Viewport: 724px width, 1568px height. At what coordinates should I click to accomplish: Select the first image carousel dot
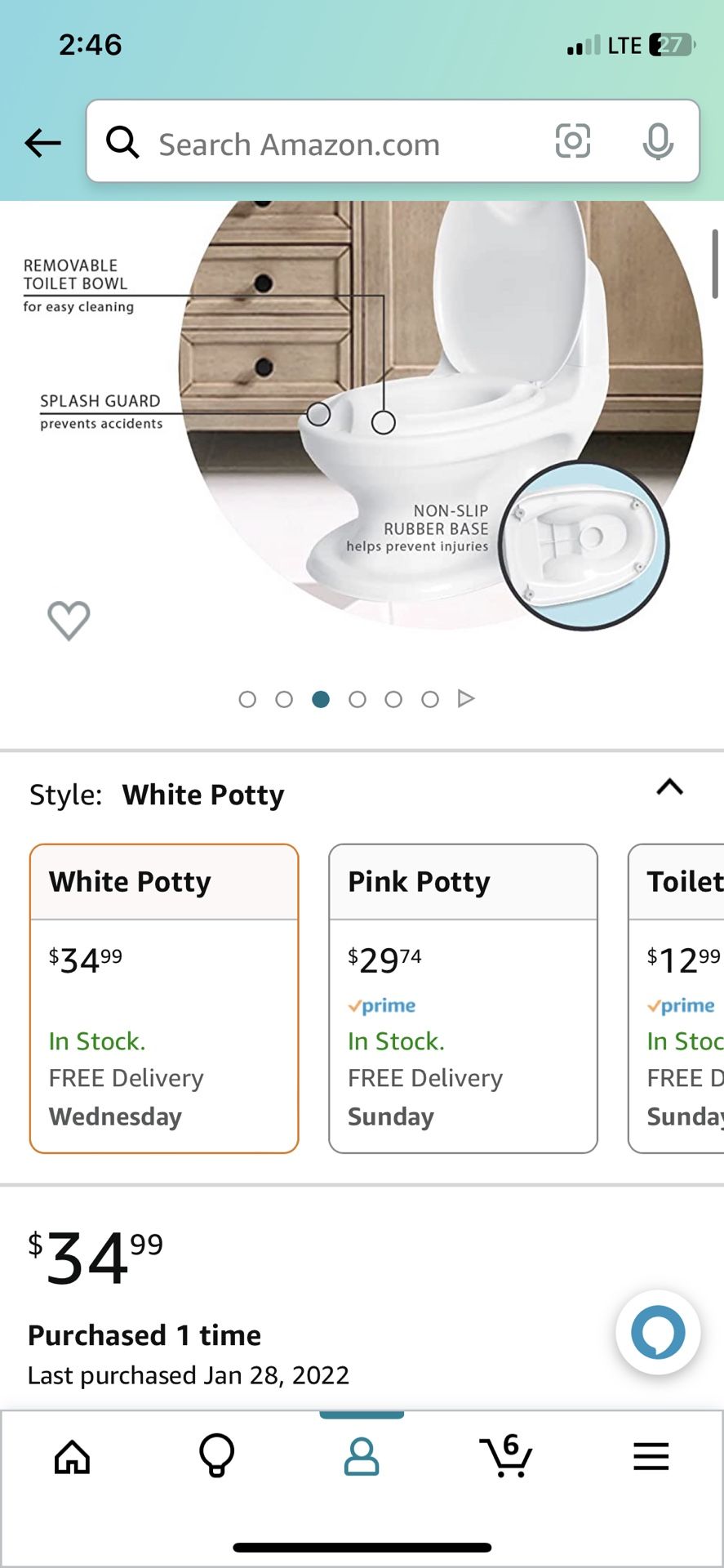(247, 699)
